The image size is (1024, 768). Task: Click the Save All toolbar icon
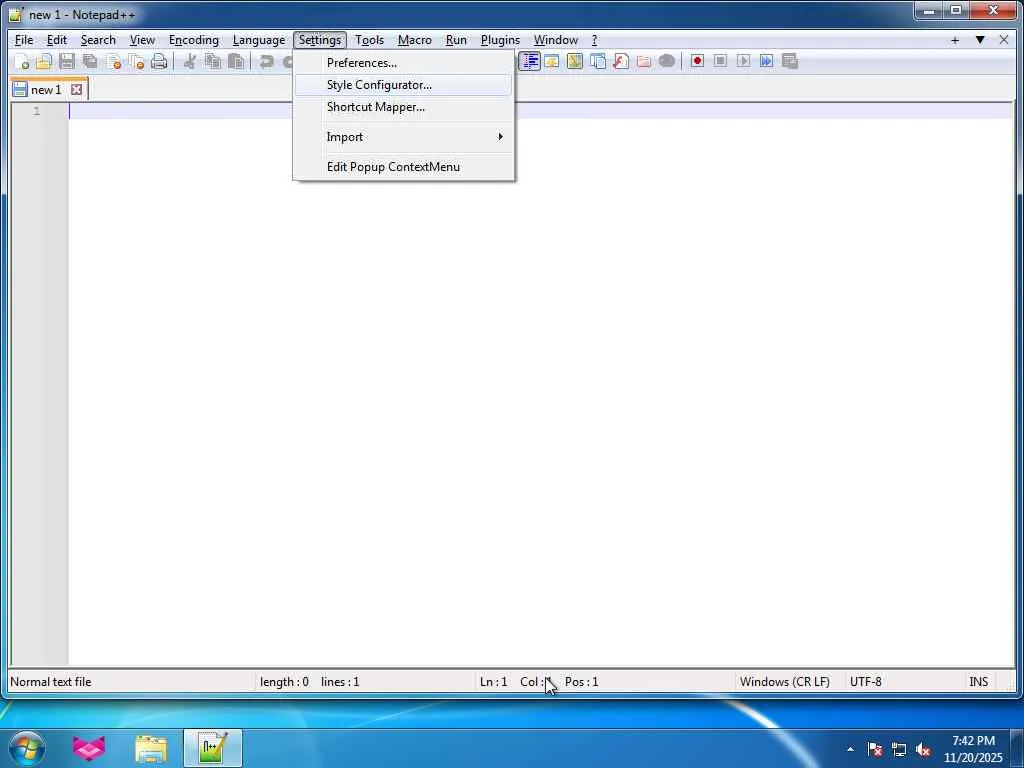[x=90, y=61]
